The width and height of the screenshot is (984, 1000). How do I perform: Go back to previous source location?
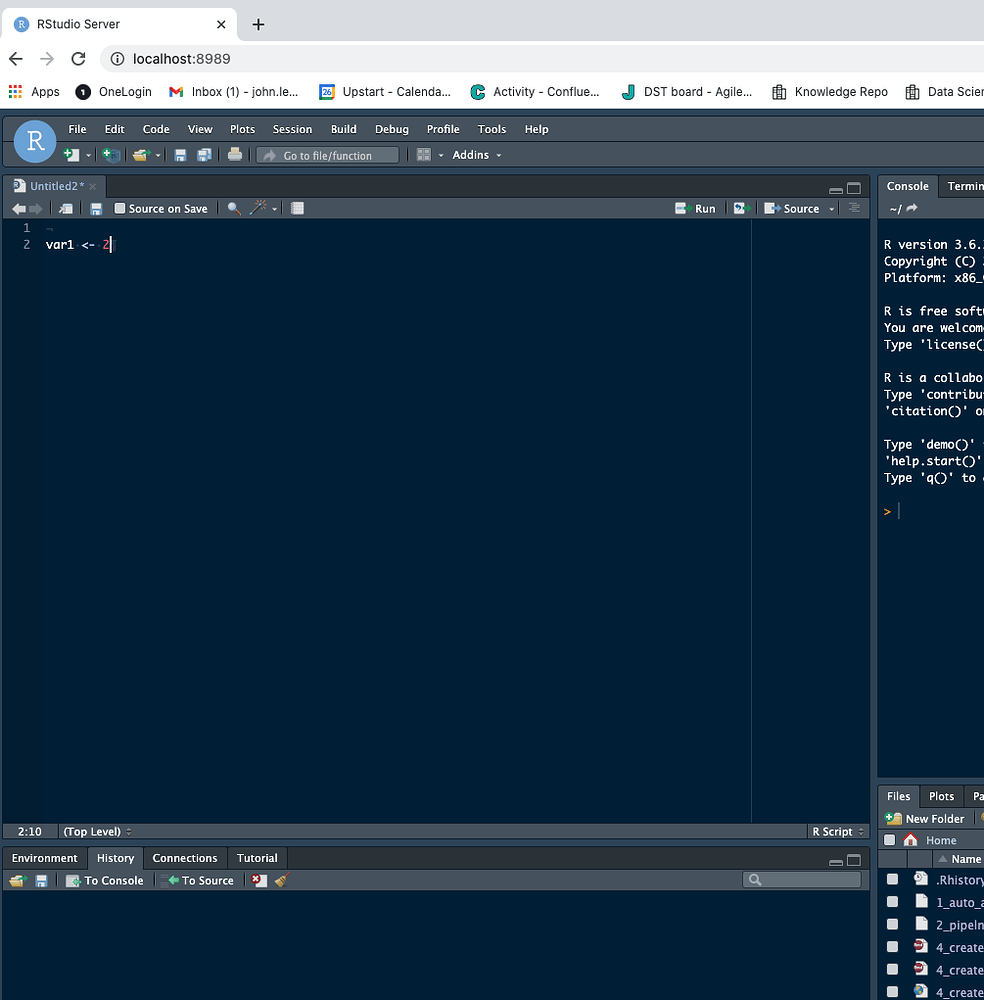19,209
